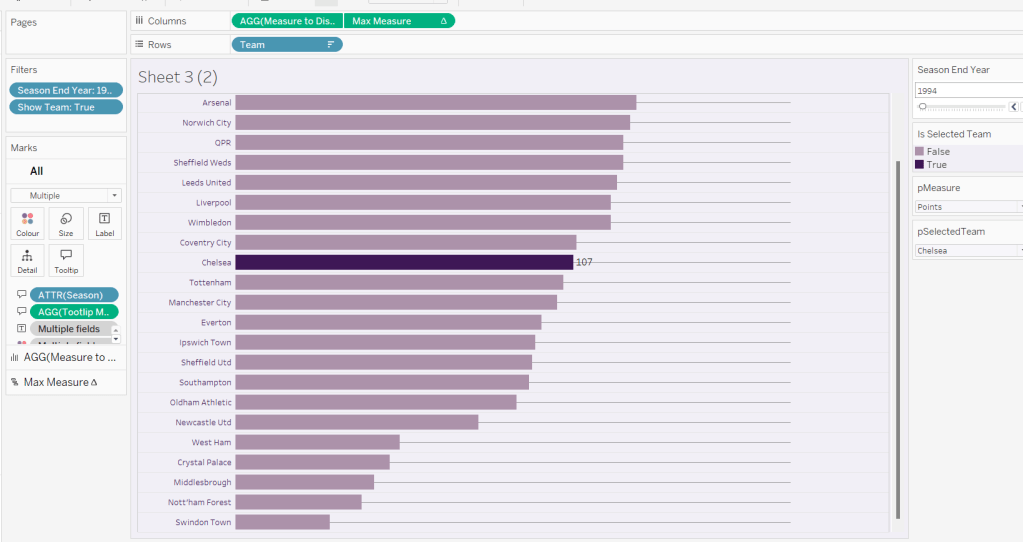This screenshot has width=1023, height=542.
Task: Select the Show Team: True filter pill
Action: (66, 107)
